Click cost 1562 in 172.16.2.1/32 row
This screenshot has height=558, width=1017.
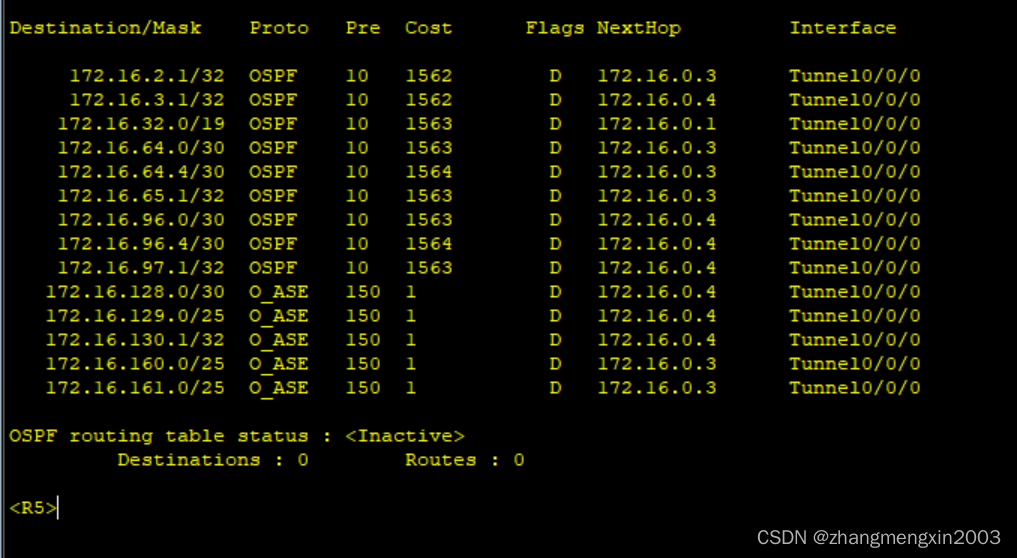(429, 76)
